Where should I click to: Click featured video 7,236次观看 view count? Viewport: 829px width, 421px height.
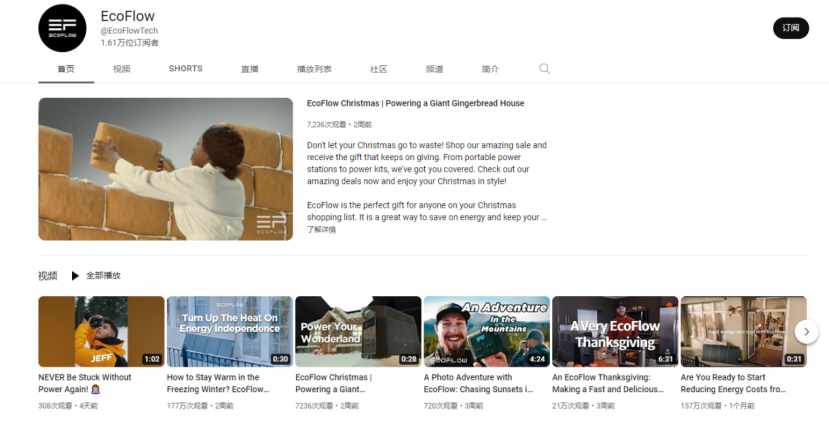326,124
